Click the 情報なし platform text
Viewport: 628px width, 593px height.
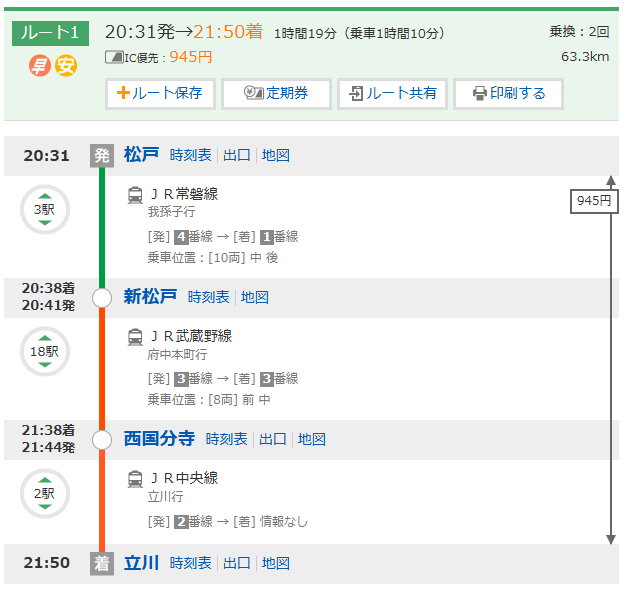tap(284, 522)
